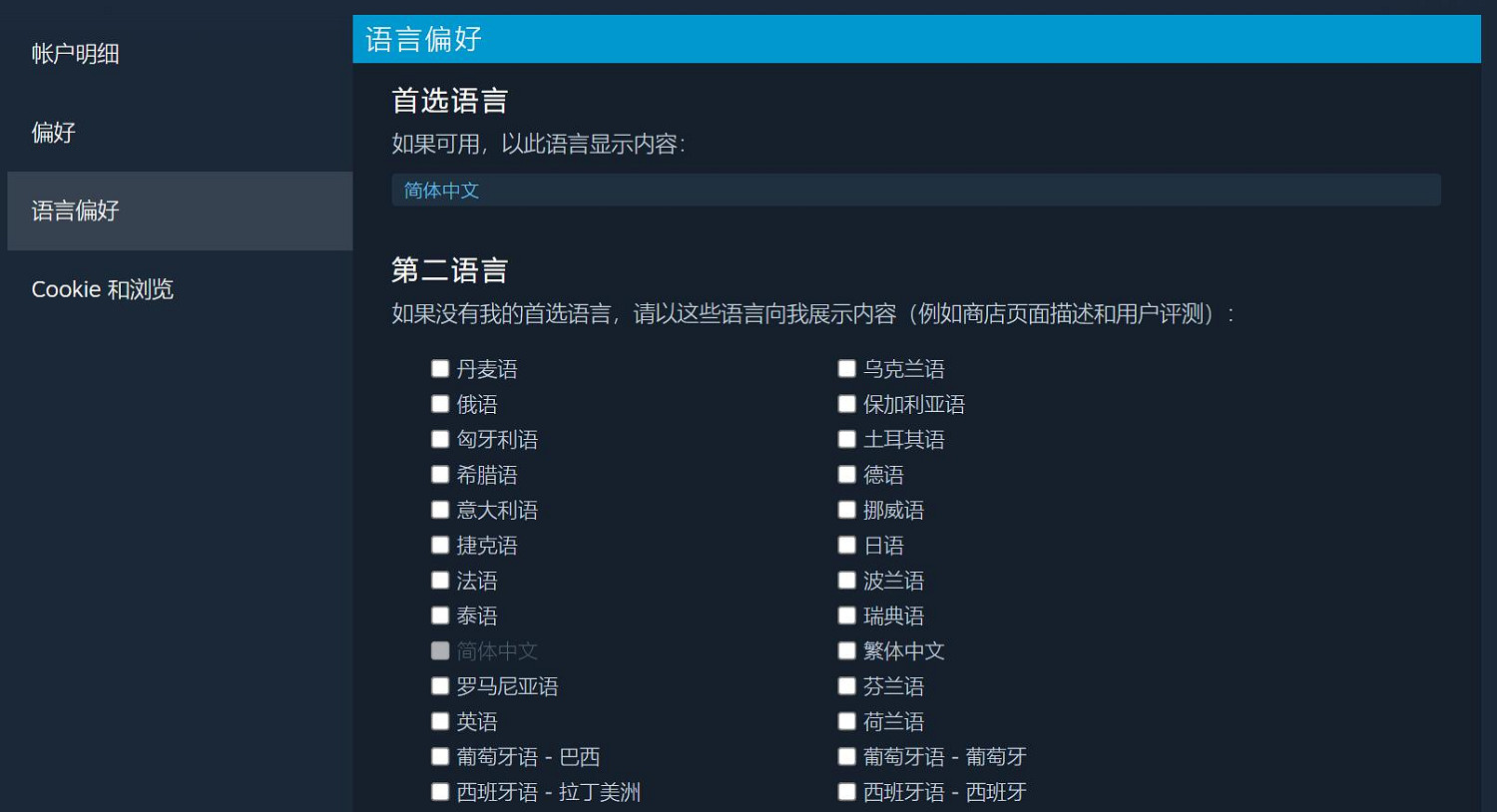Image resolution: width=1497 pixels, height=812 pixels.
Task: Check 俄语 as a secondary language
Action: [x=440, y=403]
